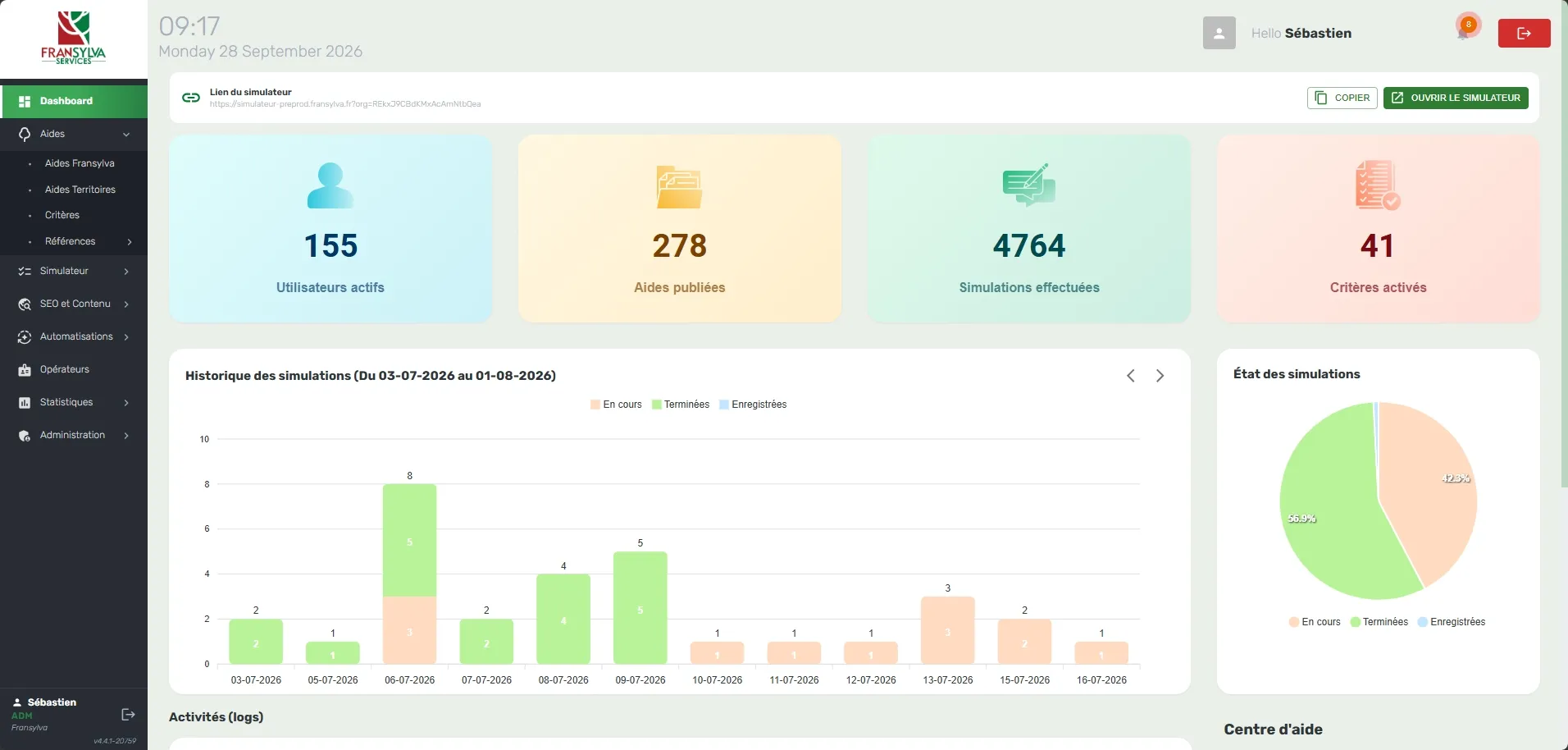Expand the Statistiques menu arrow
This screenshot has width=1568, height=750.
126,403
